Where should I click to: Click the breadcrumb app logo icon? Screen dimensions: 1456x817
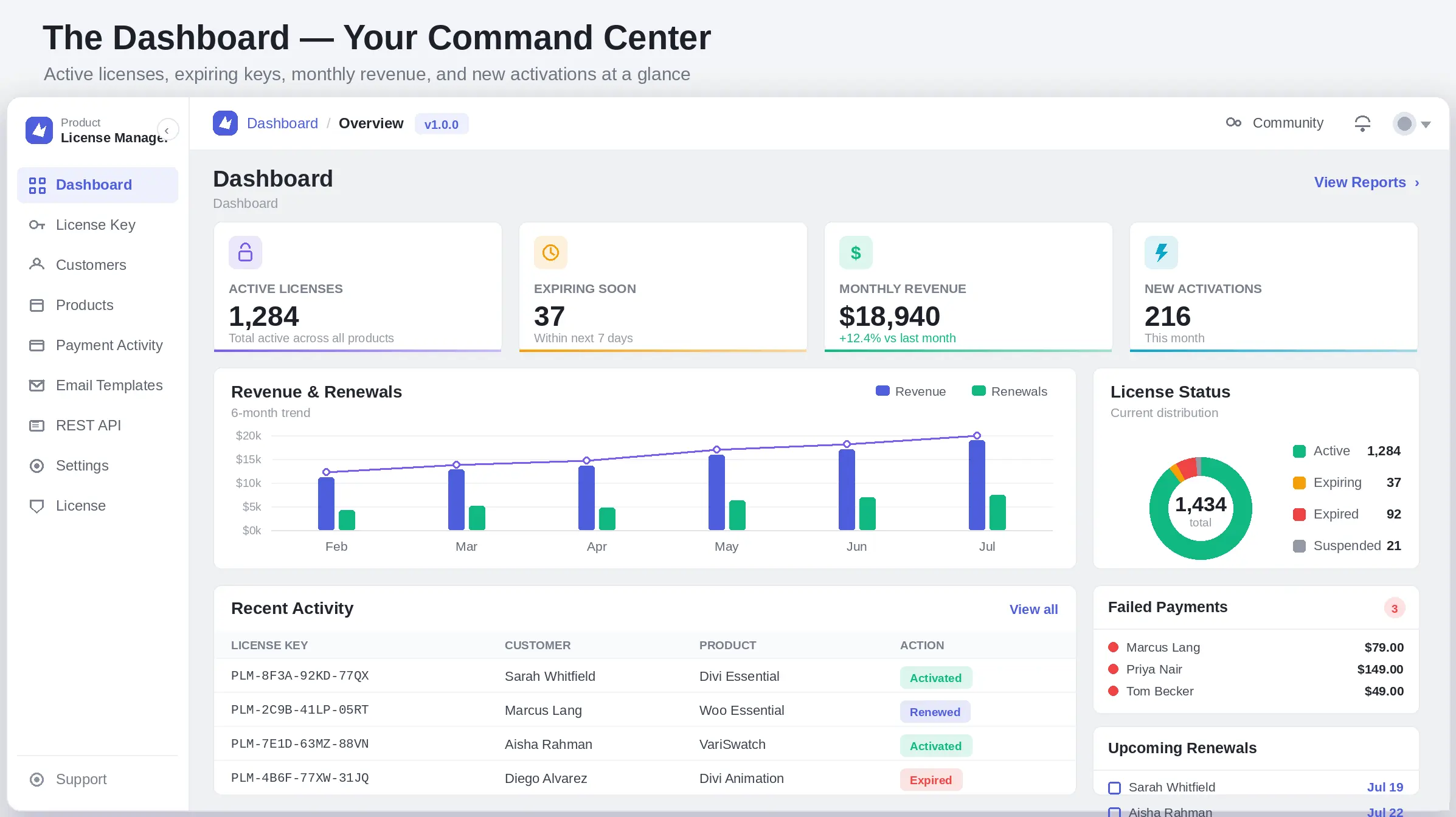[x=225, y=123]
